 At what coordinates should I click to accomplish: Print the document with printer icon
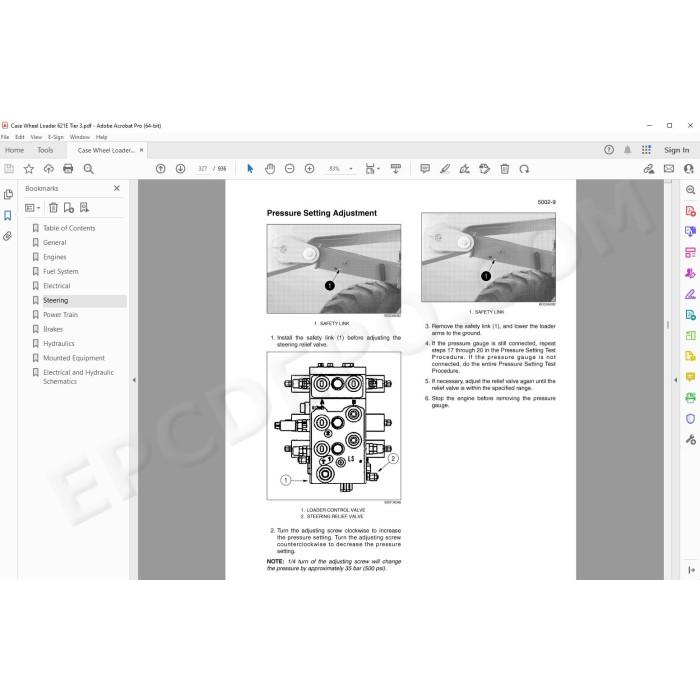68,169
